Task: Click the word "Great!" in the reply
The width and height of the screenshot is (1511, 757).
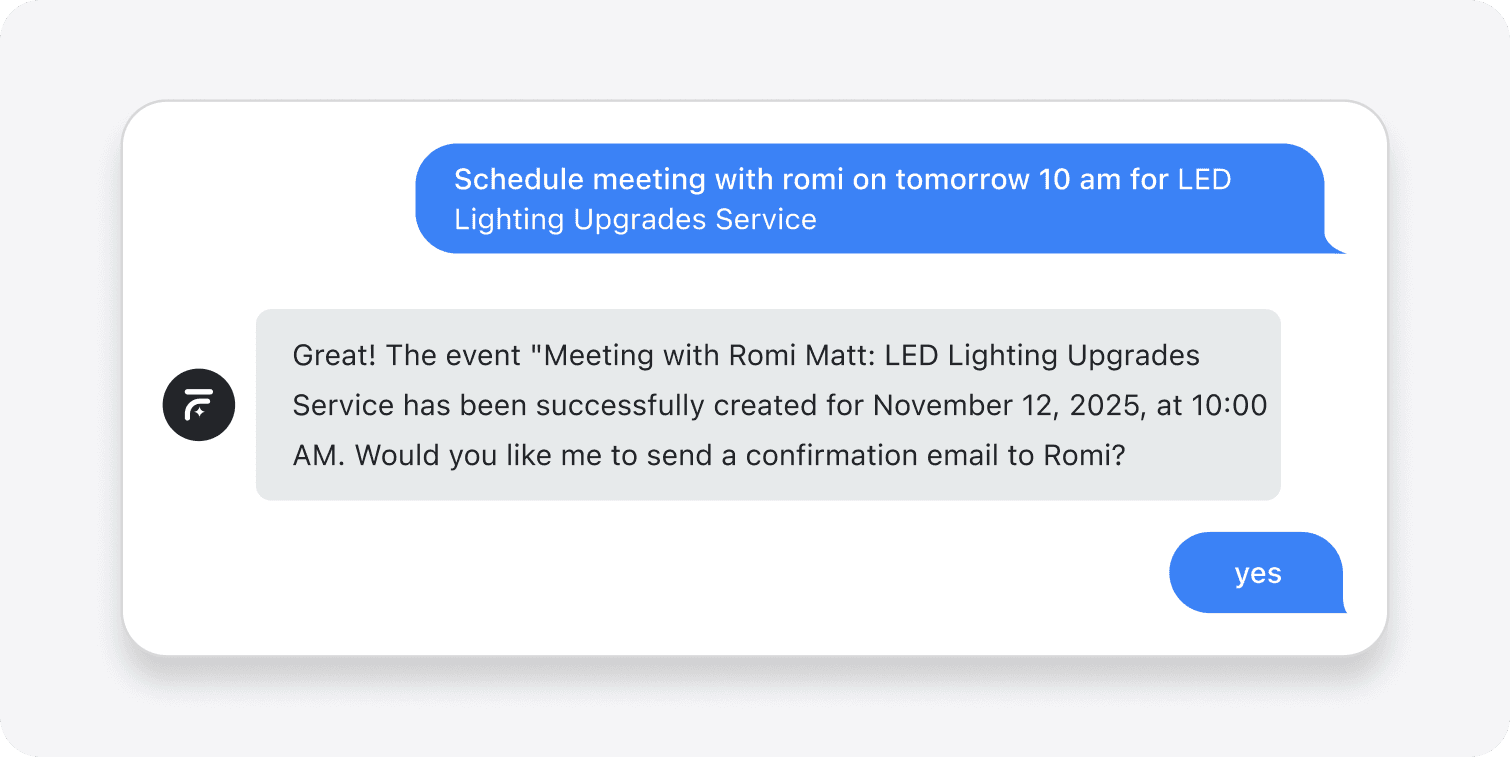Action: pyautogui.click(x=336, y=355)
